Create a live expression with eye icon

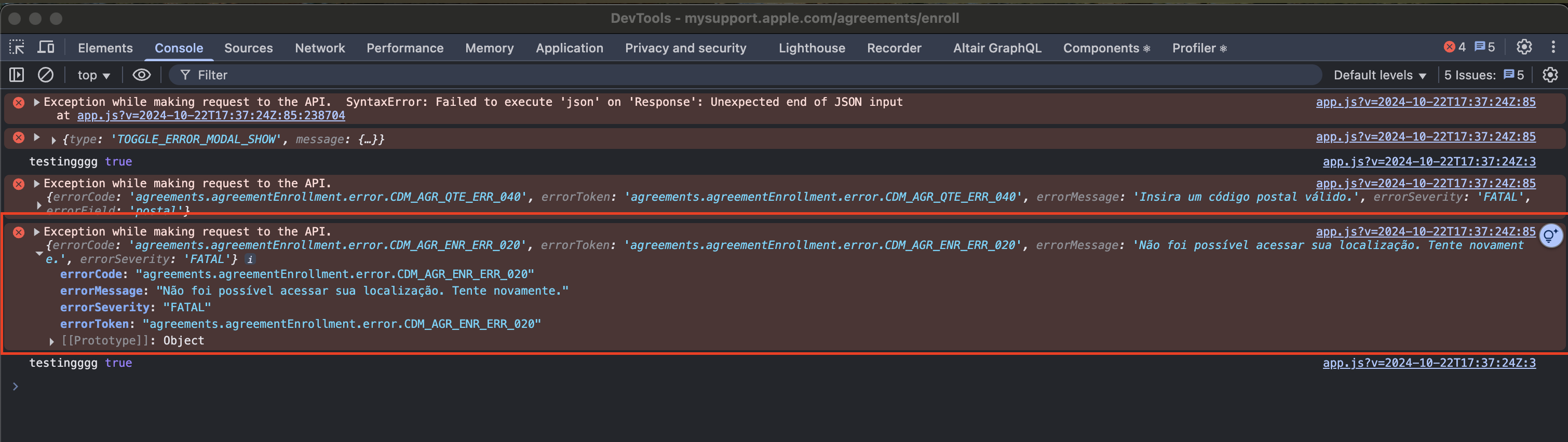141,75
